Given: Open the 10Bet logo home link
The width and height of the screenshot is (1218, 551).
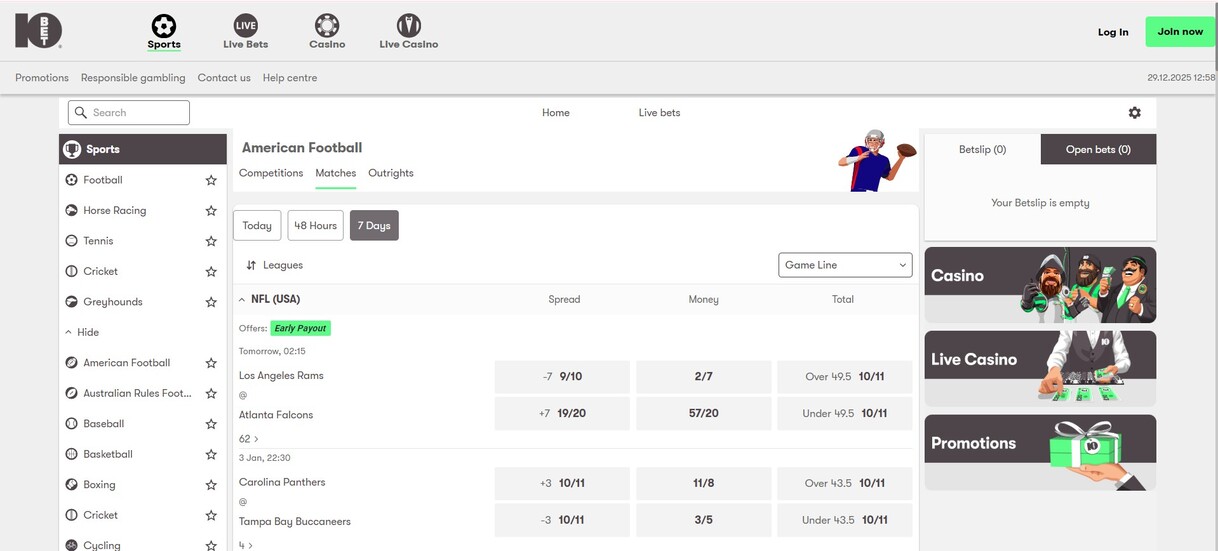Looking at the screenshot, I should (38, 31).
